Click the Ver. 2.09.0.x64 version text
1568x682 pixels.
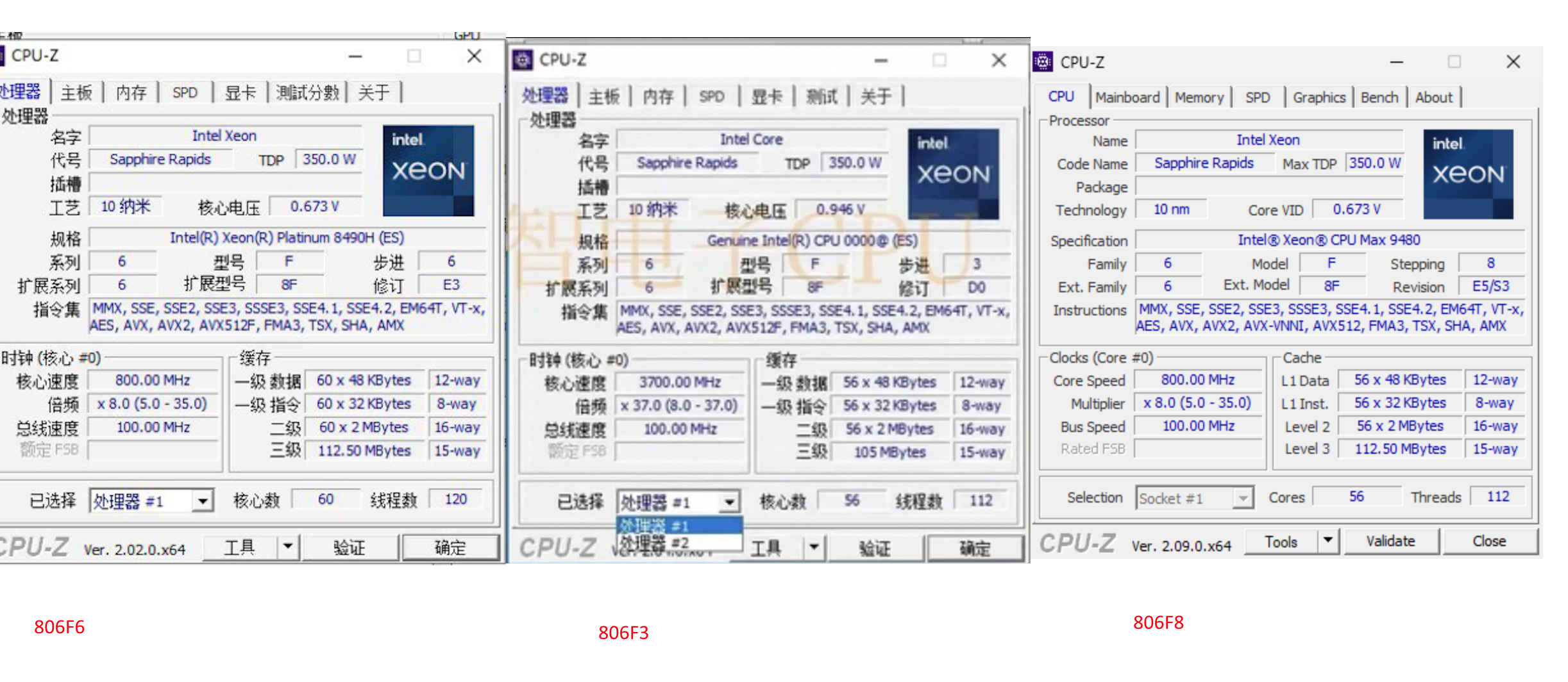[1181, 546]
